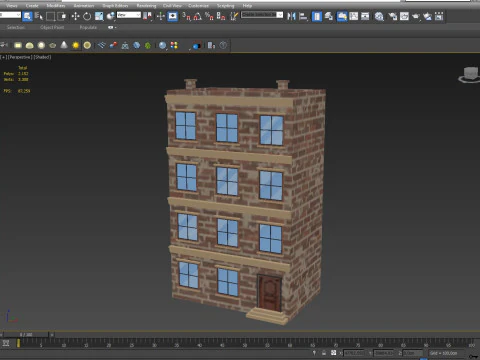
Task: Activate the Select and Scale tool
Action: (x=99, y=16)
